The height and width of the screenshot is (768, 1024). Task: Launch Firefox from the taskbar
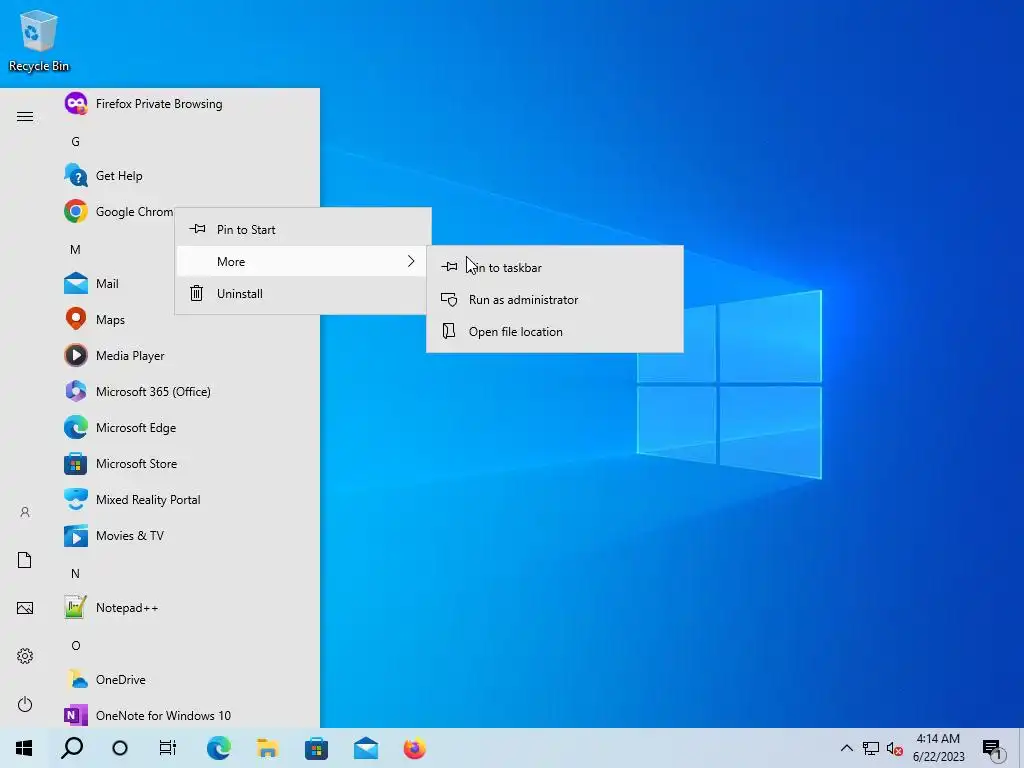415,748
